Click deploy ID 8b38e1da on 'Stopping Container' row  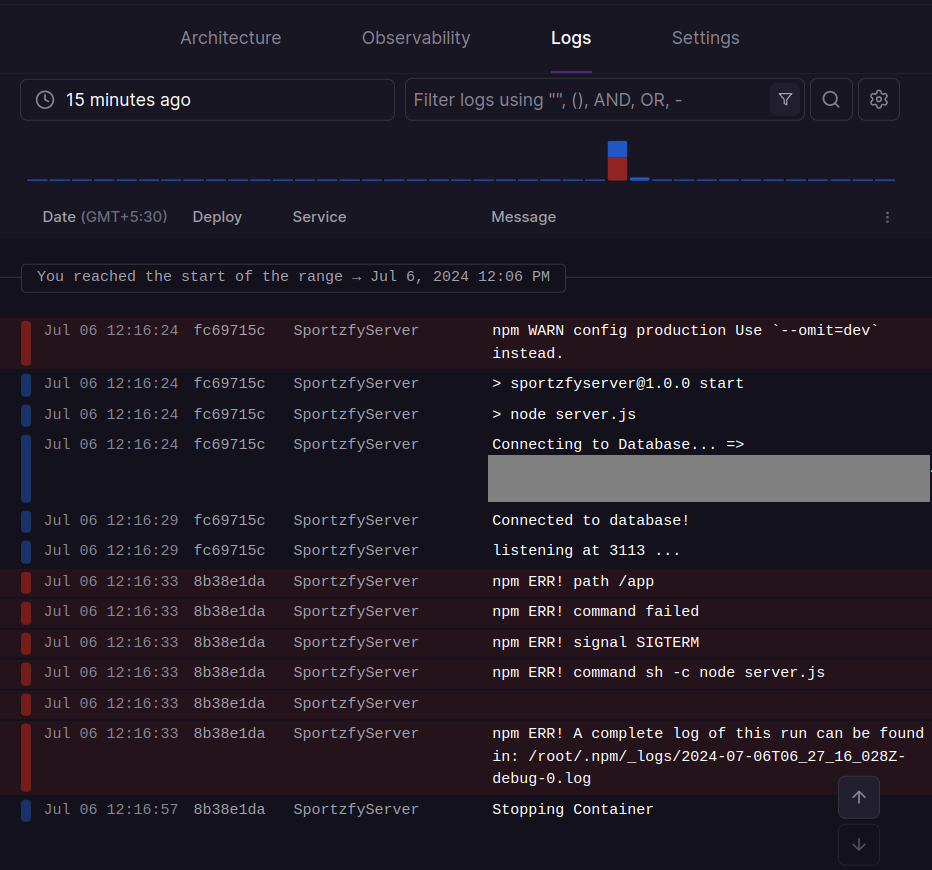click(x=229, y=810)
